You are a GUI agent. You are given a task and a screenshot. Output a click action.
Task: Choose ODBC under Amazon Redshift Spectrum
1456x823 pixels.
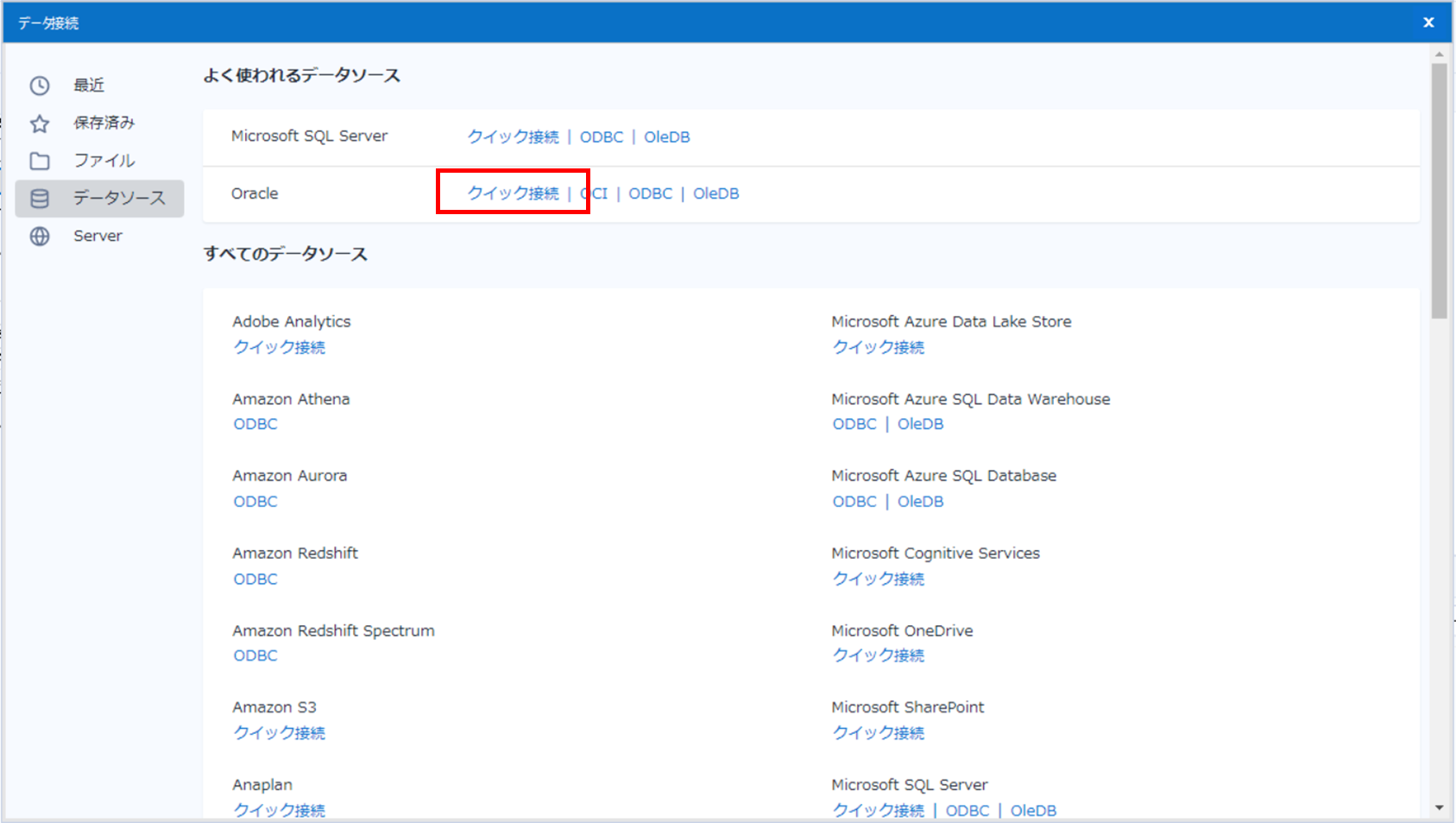coord(255,655)
